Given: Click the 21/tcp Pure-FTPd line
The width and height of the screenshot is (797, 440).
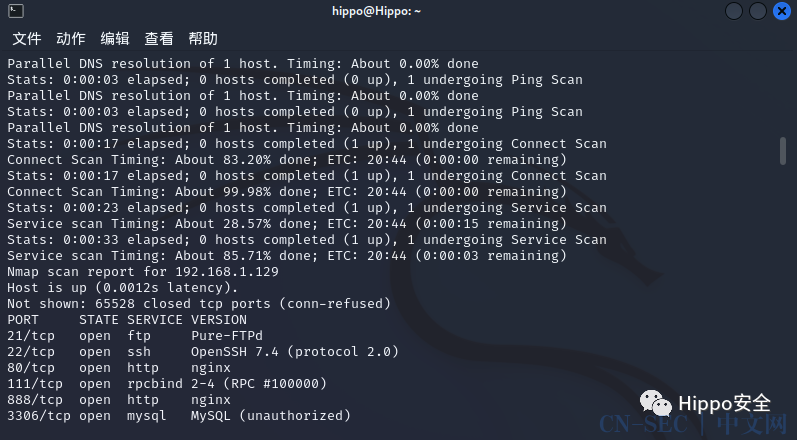Looking at the screenshot, I should (135, 336).
